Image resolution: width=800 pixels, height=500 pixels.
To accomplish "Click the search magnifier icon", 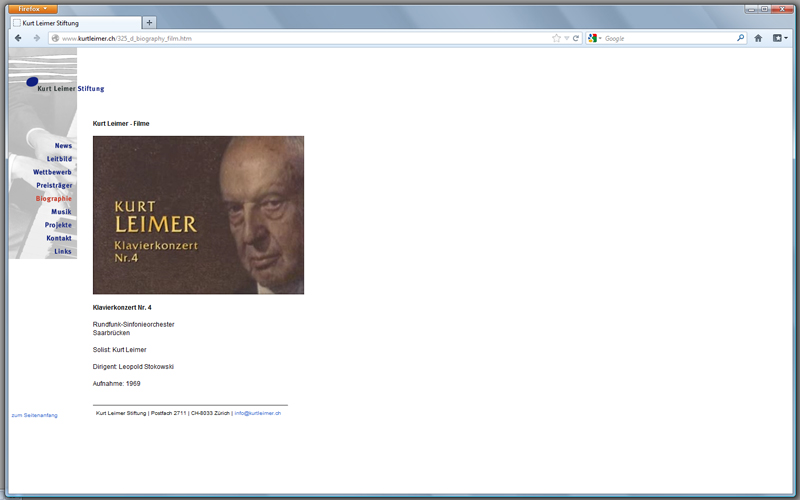I will coord(741,38).
